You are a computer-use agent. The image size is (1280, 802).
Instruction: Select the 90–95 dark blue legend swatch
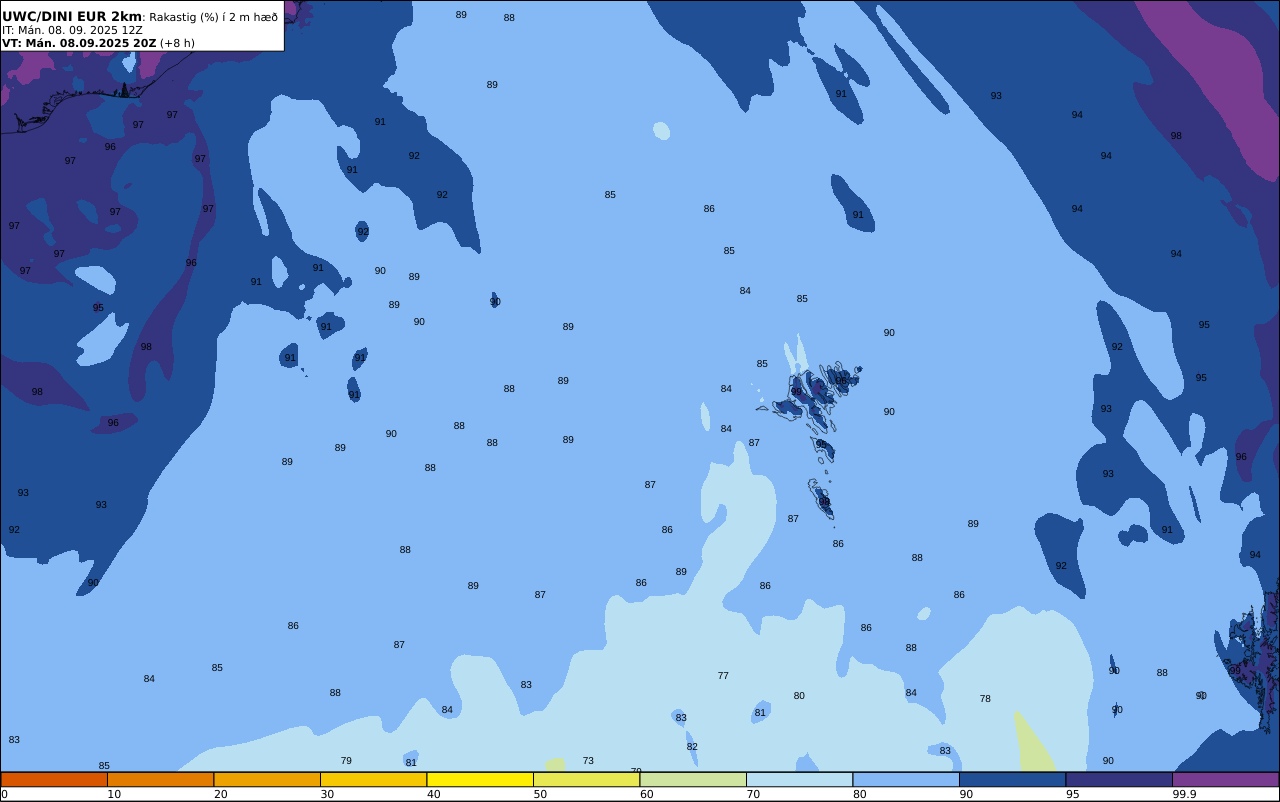[x=1012, y=779]
